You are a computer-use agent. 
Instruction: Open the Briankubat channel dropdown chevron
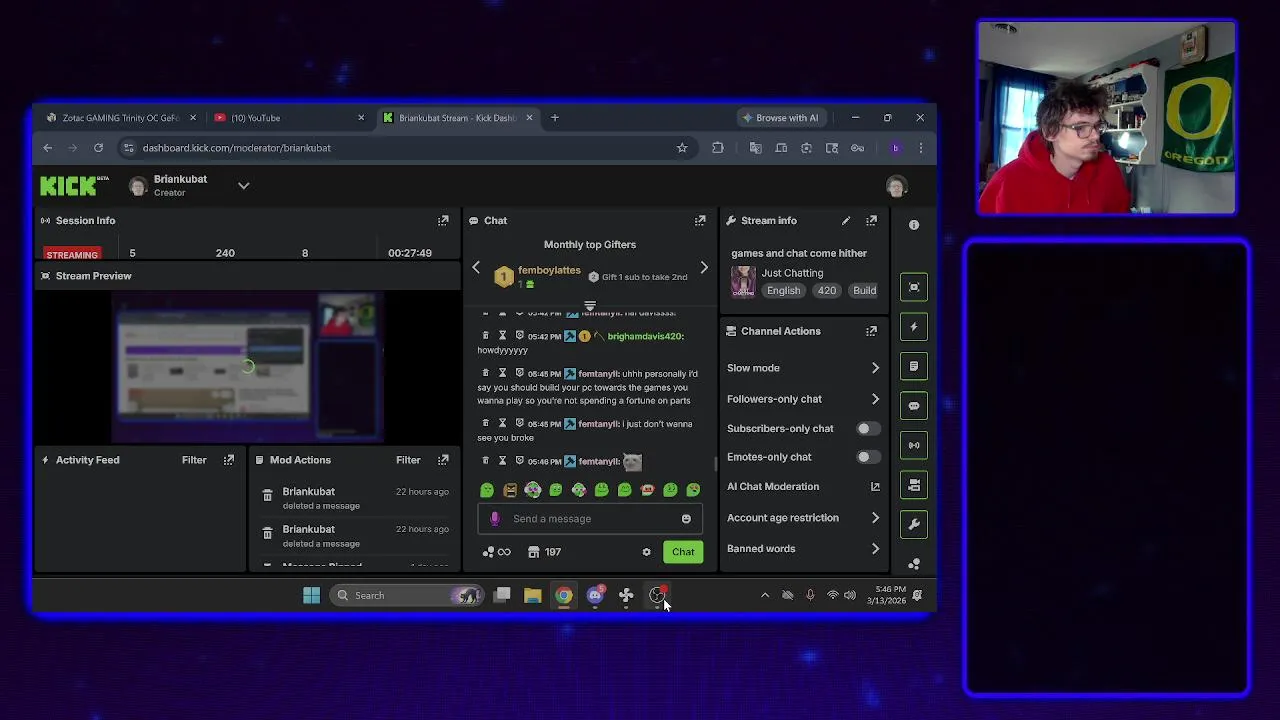tap(243, 186)
